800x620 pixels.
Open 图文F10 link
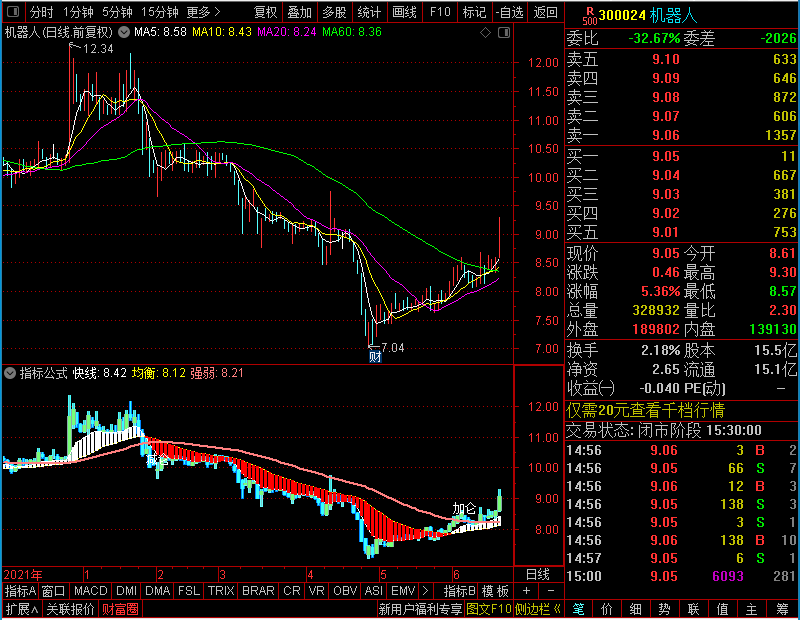coord(488,609)
